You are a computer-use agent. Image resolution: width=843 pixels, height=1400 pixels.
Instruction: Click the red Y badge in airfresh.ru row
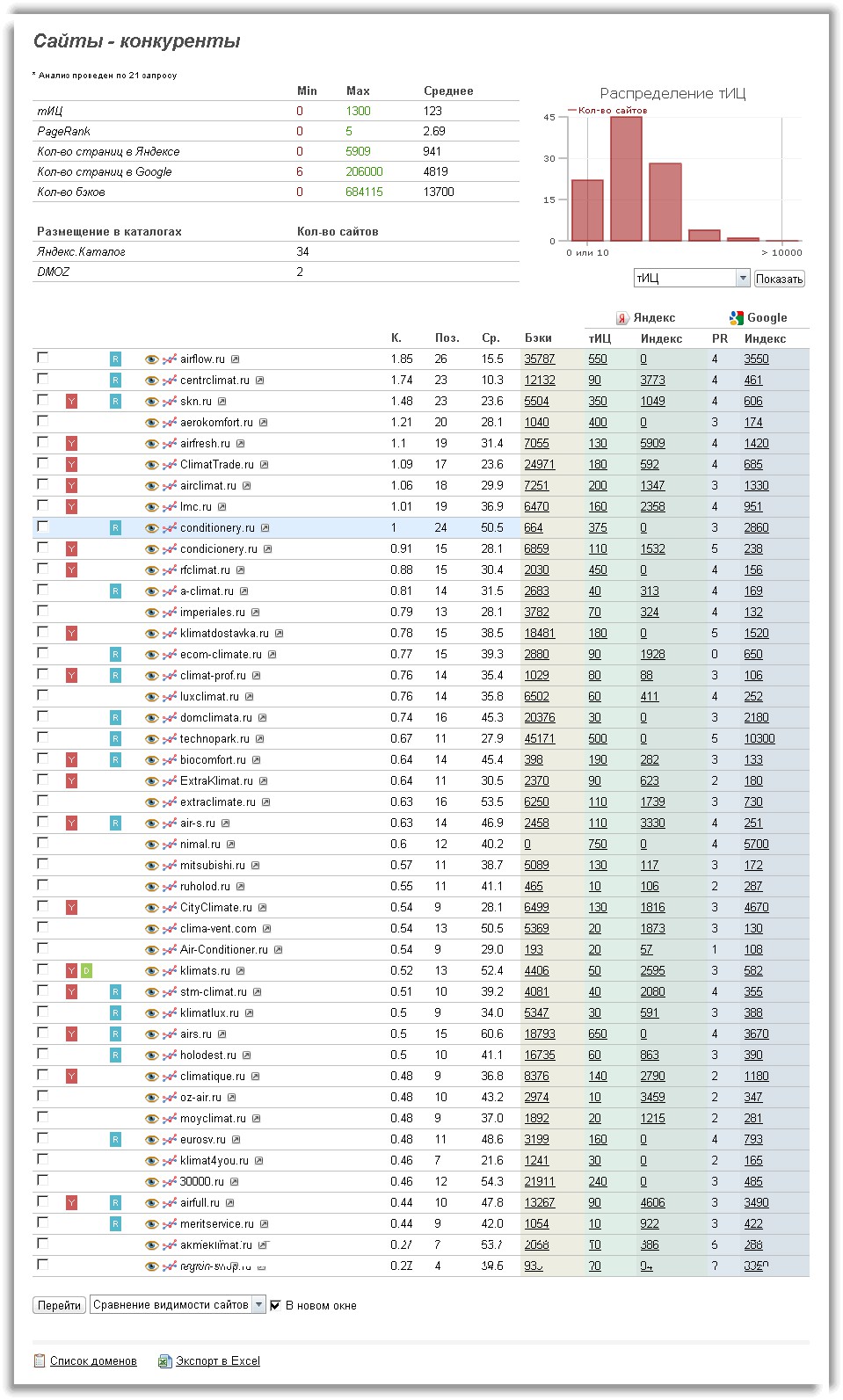(71, 444)
